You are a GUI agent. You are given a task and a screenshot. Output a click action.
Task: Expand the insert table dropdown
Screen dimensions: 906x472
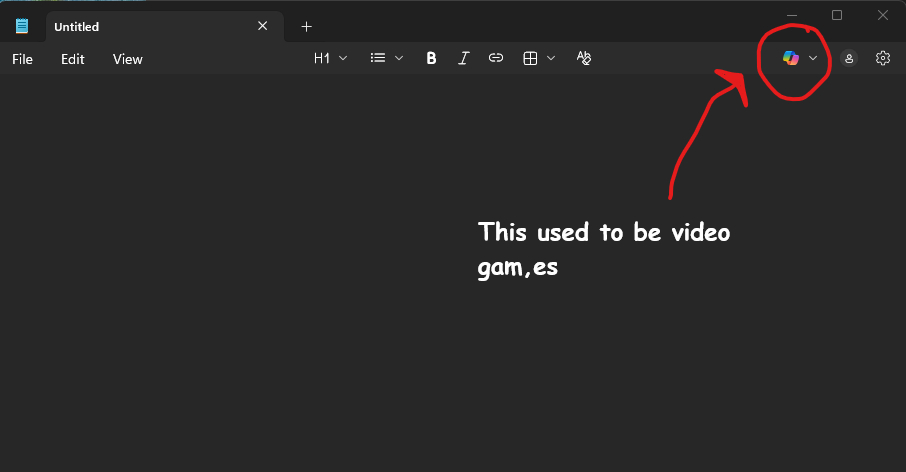(539, 59)
